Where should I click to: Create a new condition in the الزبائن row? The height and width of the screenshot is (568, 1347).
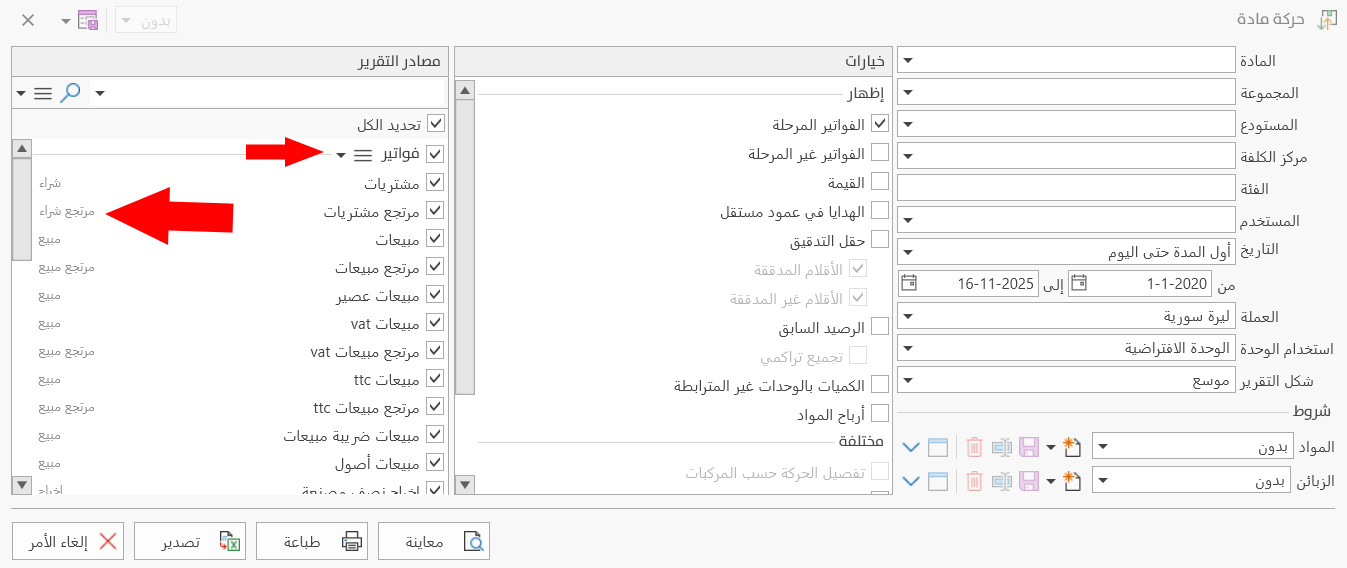(x=1072, y=481)
